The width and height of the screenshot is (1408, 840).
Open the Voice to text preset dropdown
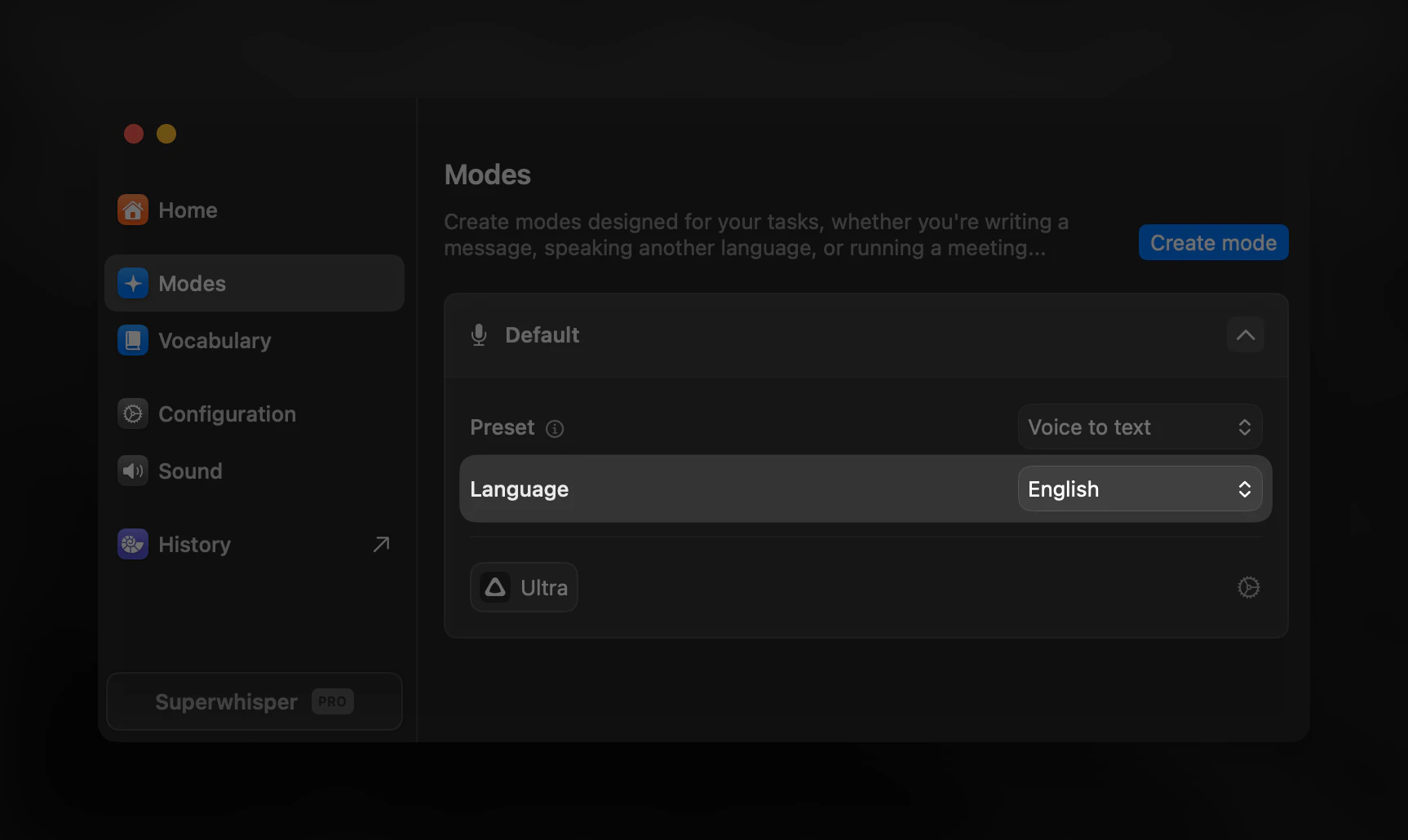1139,427
